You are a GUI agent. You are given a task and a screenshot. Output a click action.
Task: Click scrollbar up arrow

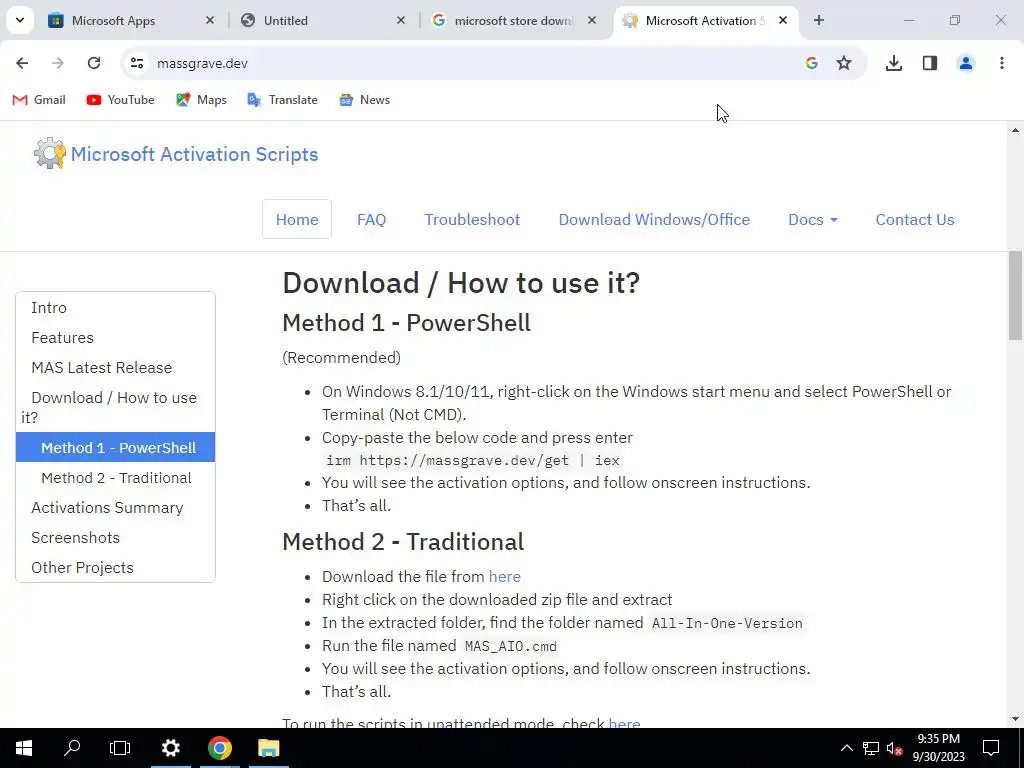coord(1015,130)
